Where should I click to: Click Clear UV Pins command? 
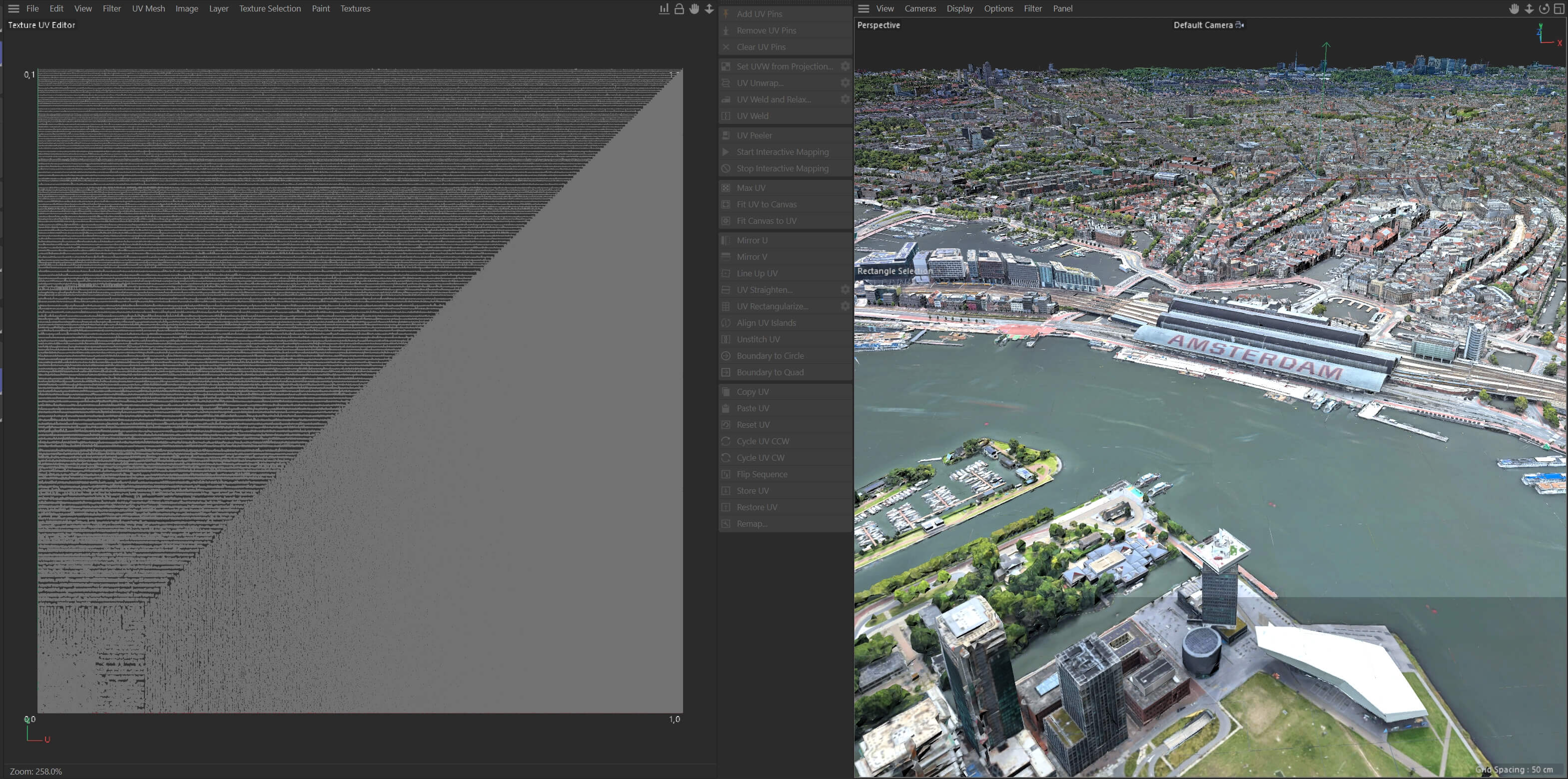coord(785,47)
